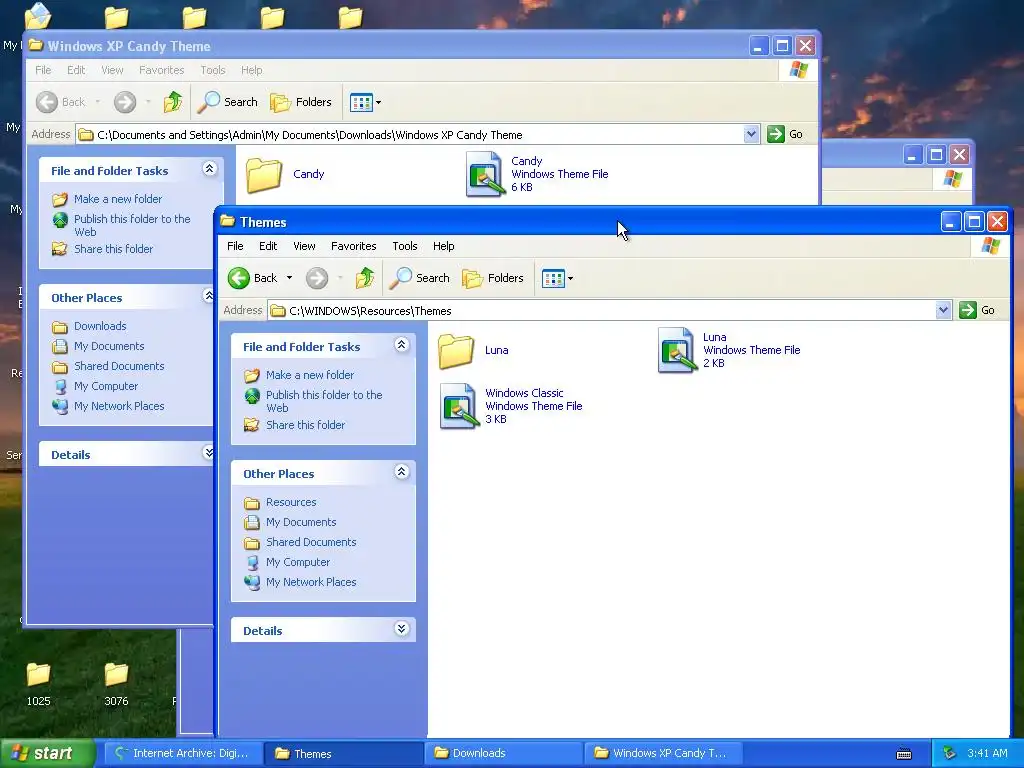Image resolution: width=1024 pixels, height=768 pixels.
Task: Open Edit menu in Themes window
Action: pyautogui.click(x=268, y=246)
